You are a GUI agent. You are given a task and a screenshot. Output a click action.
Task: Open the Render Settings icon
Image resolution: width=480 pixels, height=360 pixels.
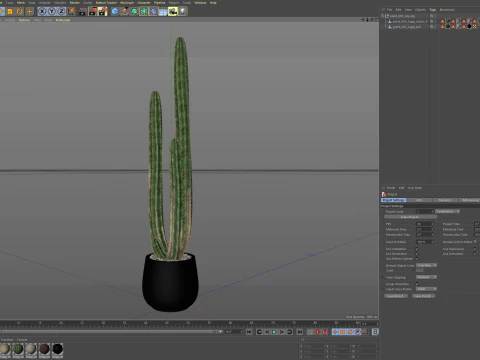point(102,12)
